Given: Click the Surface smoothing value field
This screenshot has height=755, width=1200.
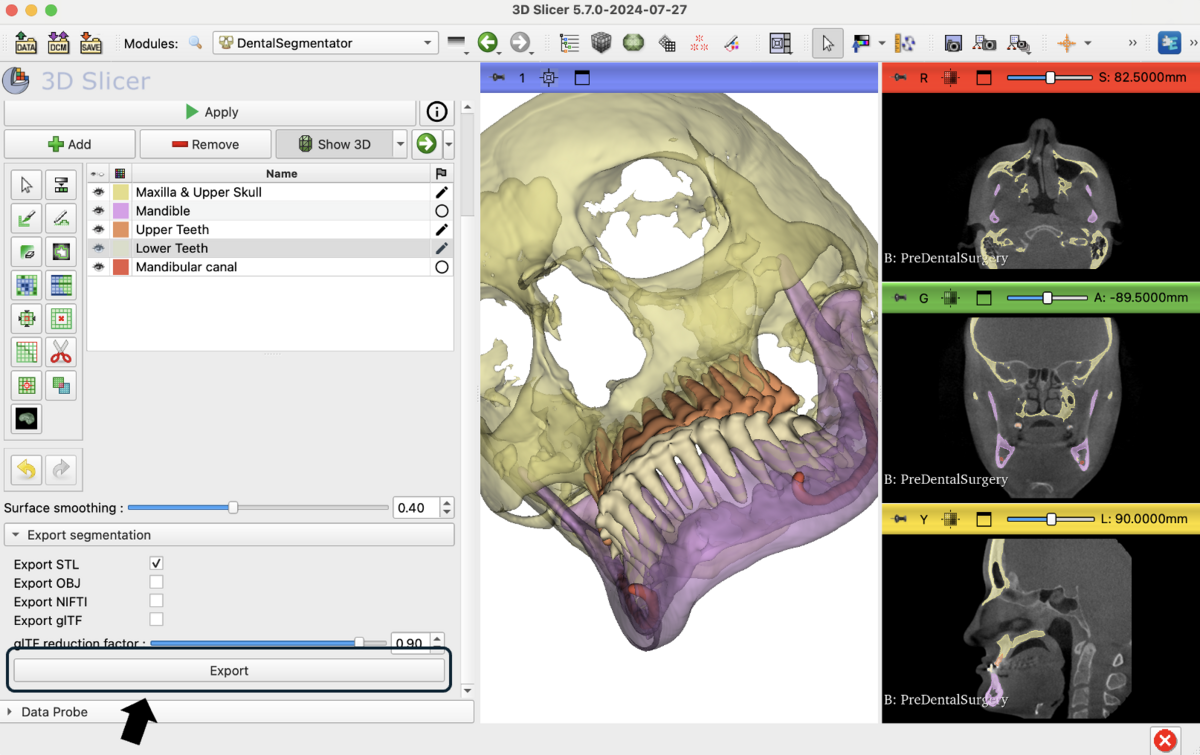Looking at the screenshot, I should tap(416, 508).
